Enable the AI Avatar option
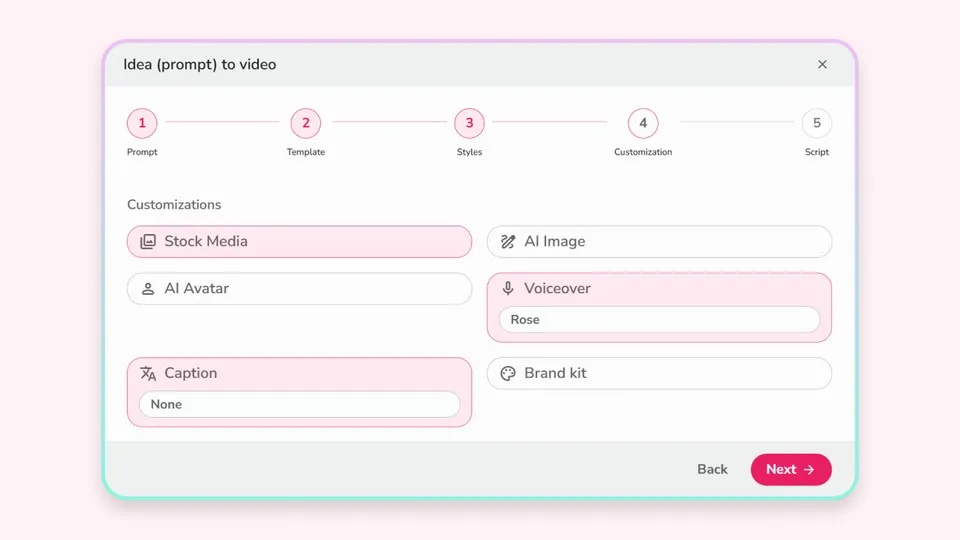960x540 pixels. coord(299,288)
